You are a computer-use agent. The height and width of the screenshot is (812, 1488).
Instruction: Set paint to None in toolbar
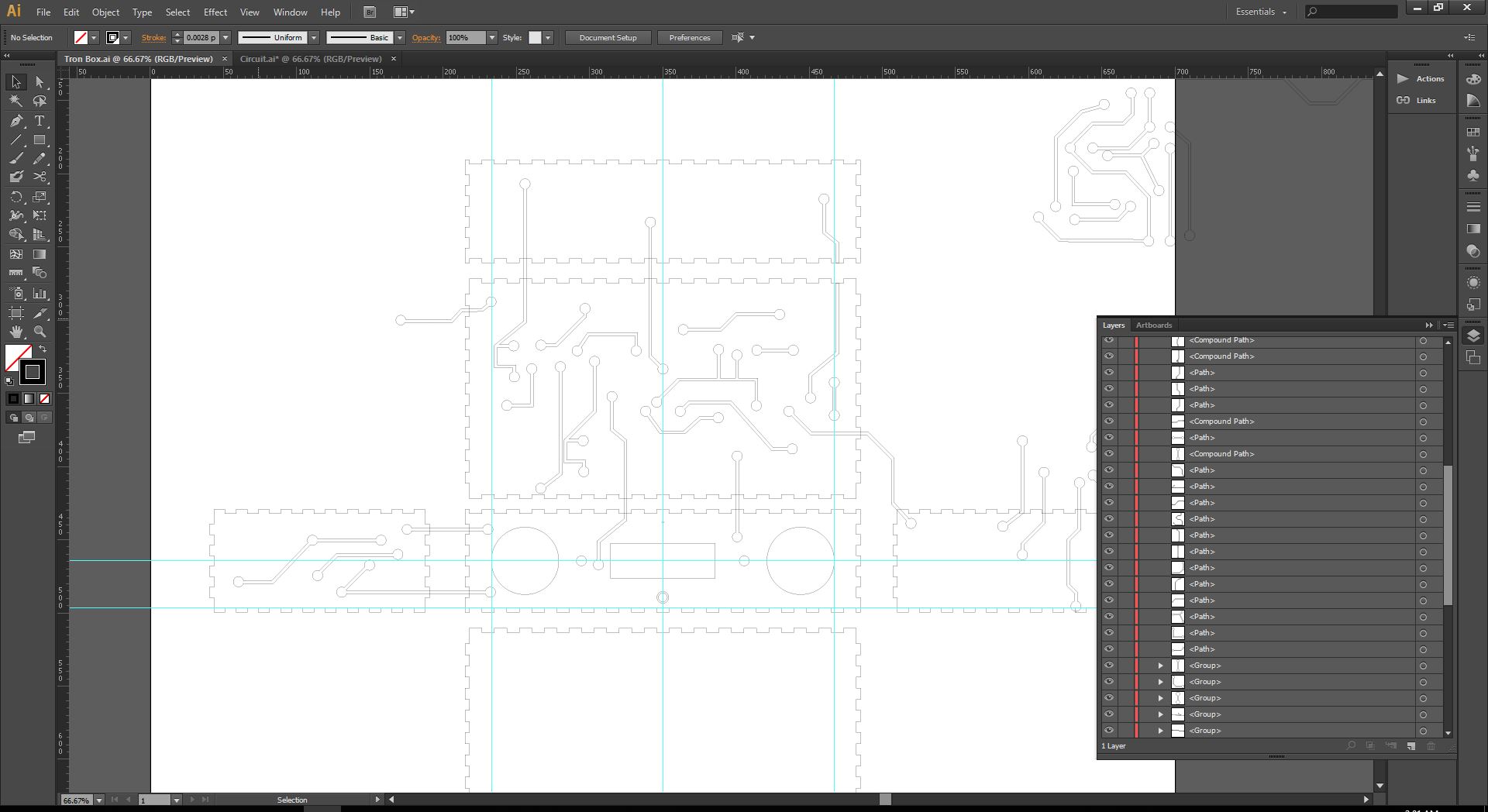point(44,398)
